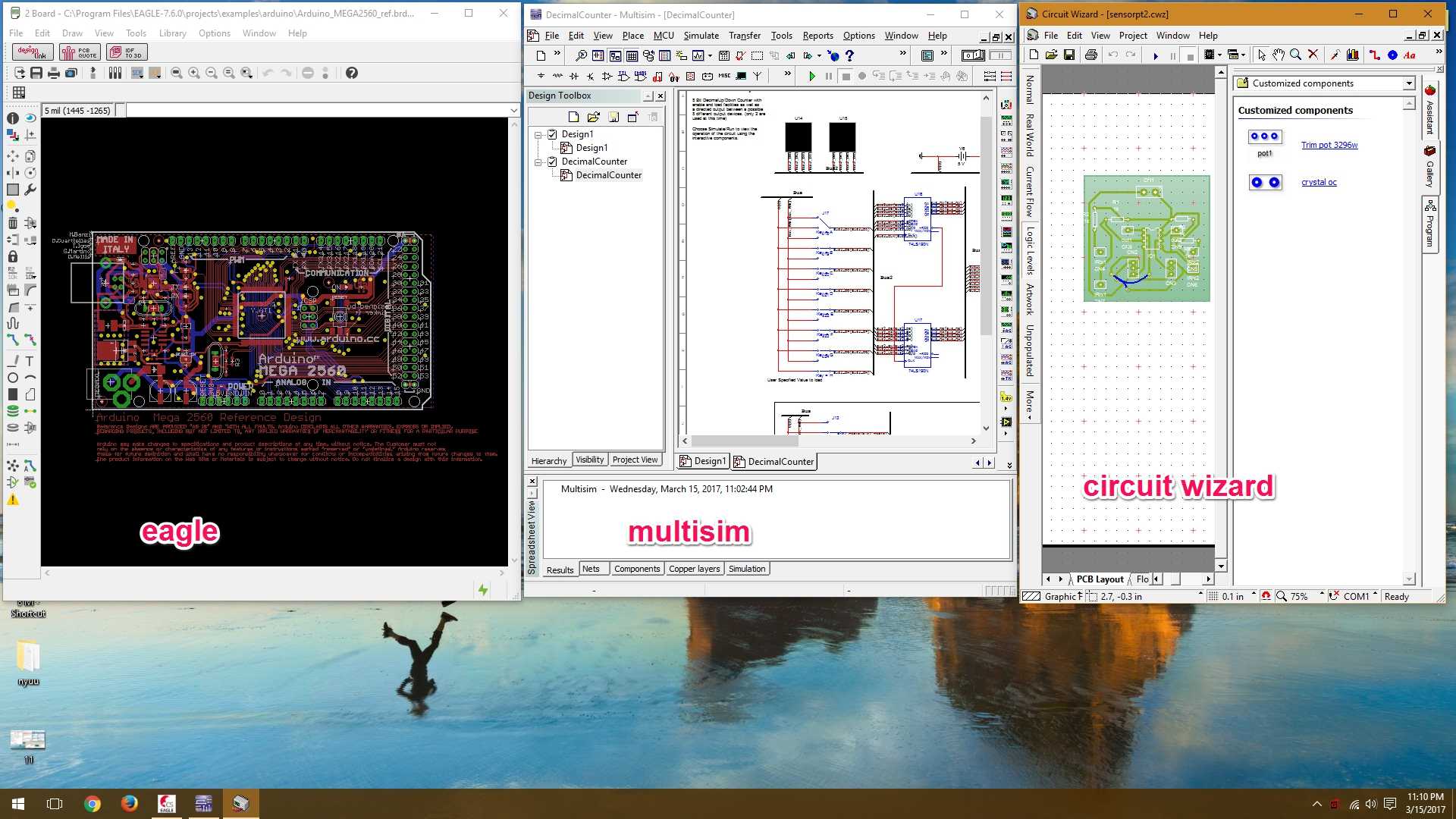
Task: Click the Trim pot 3296w link
Action: pos(1329,145)
